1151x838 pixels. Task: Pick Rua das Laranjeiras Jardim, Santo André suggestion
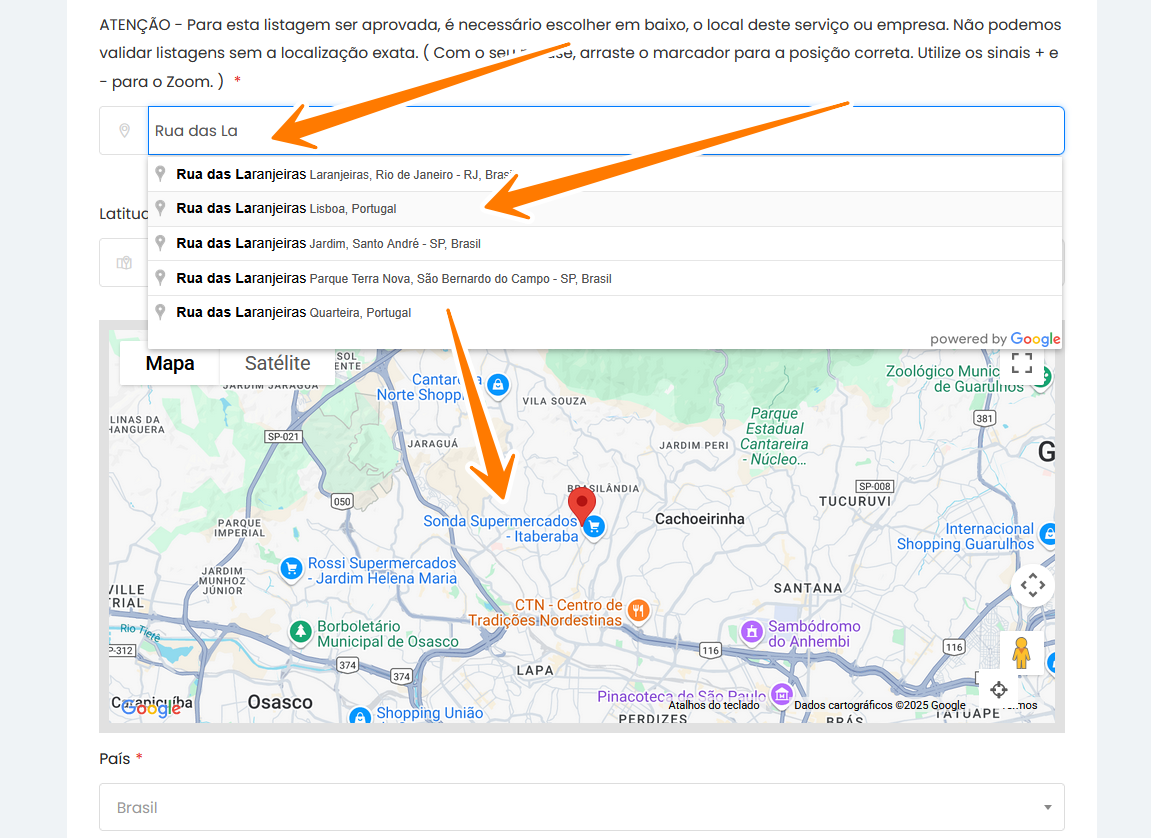(x=605, y=244)
